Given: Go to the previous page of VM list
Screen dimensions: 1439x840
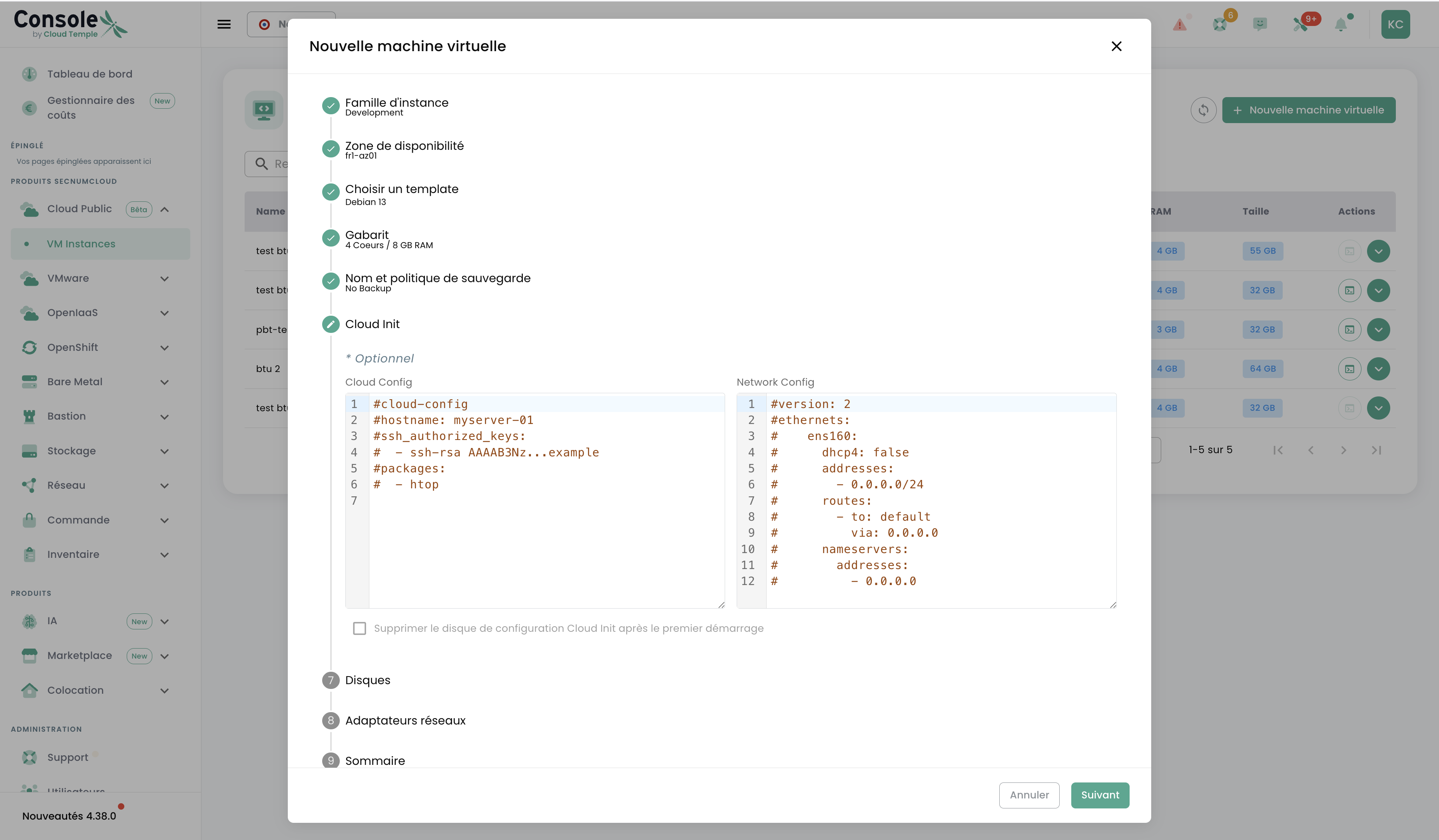Looking at the screenshot, I should [x=1311, y=450].
